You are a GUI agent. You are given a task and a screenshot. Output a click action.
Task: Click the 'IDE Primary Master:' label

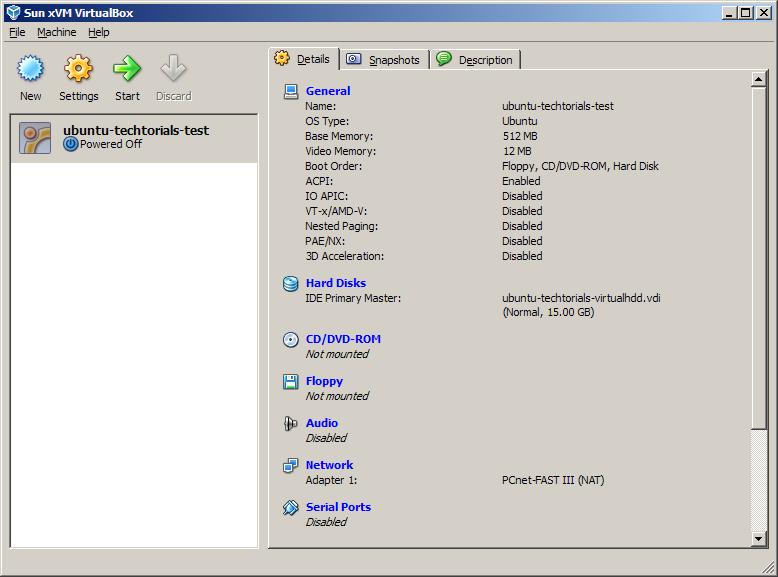click(353, 298)
